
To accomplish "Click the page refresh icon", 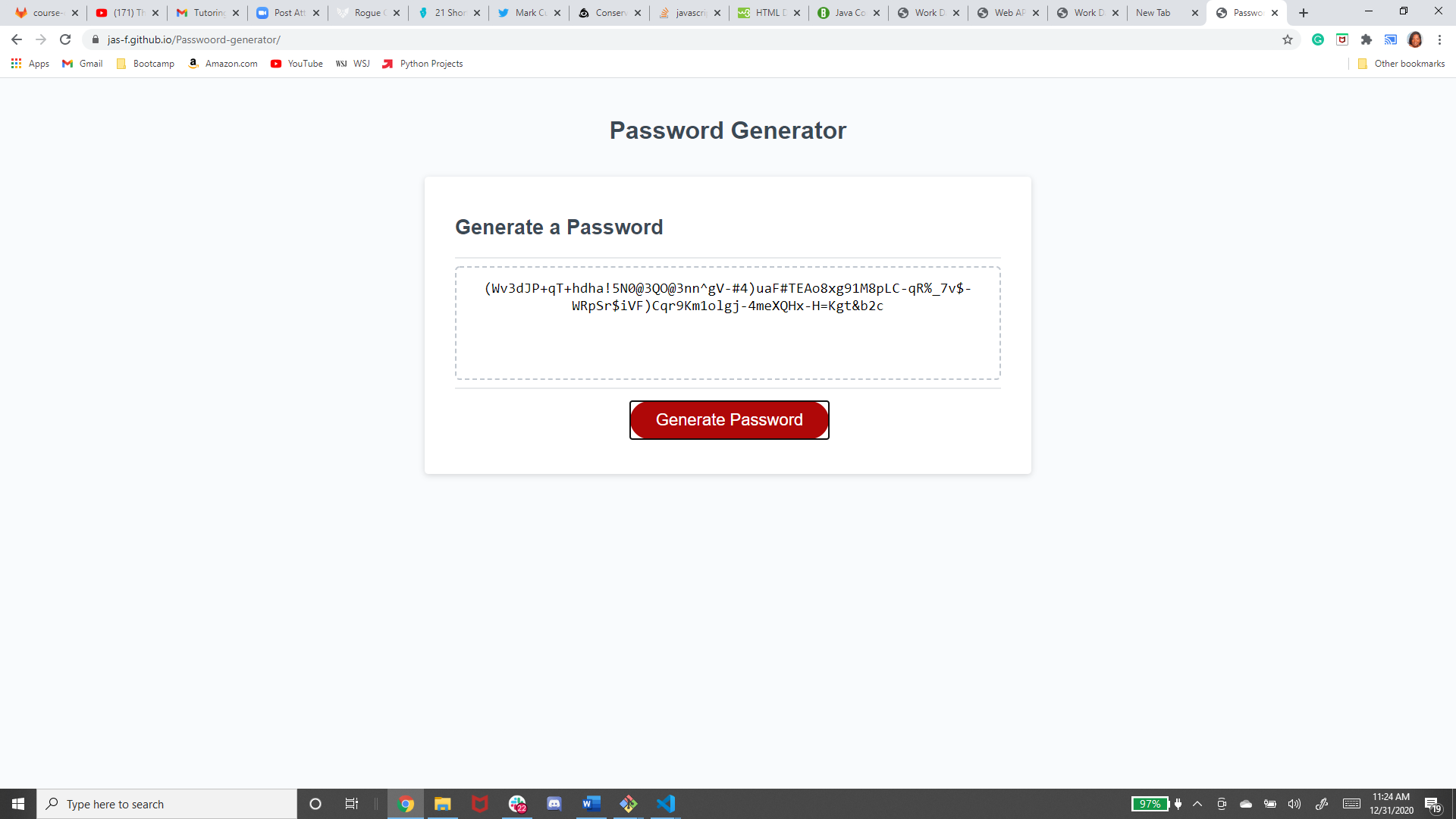I will (65, 39).
